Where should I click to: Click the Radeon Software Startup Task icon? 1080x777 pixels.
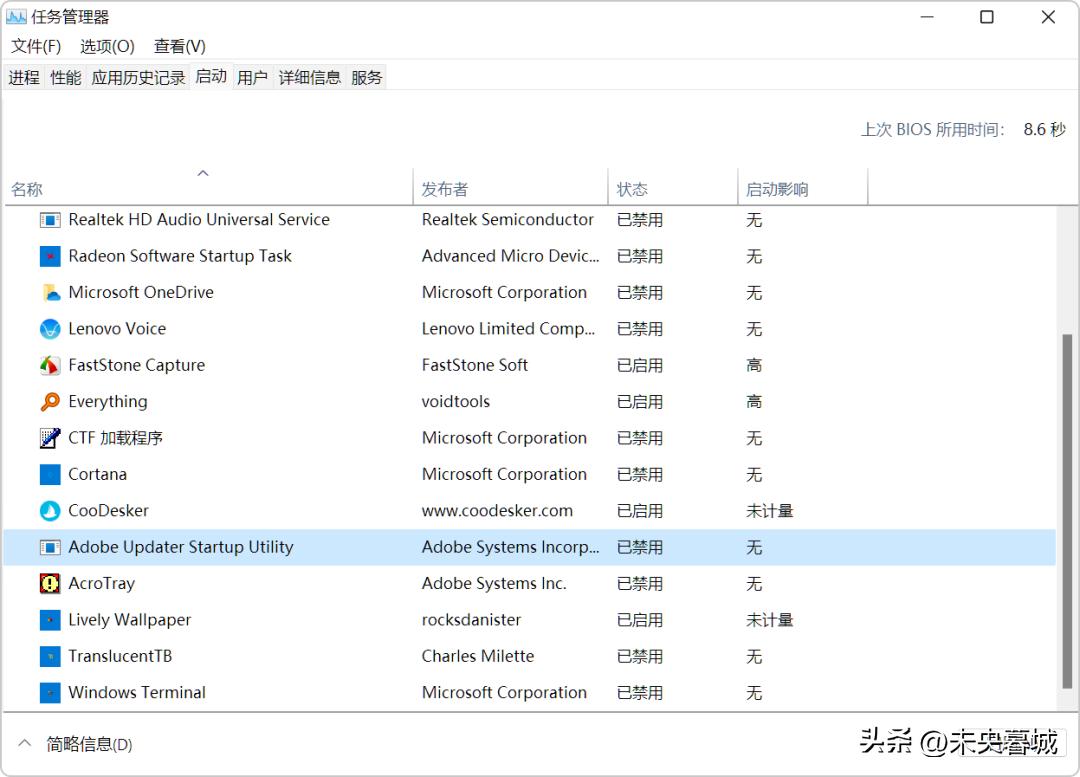coord(50,256)
